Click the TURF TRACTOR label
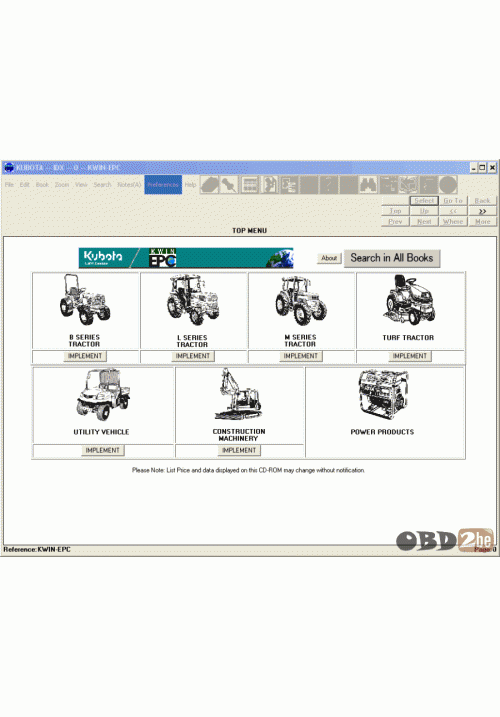Screen dimensions: 500x717 click(408, 338)
